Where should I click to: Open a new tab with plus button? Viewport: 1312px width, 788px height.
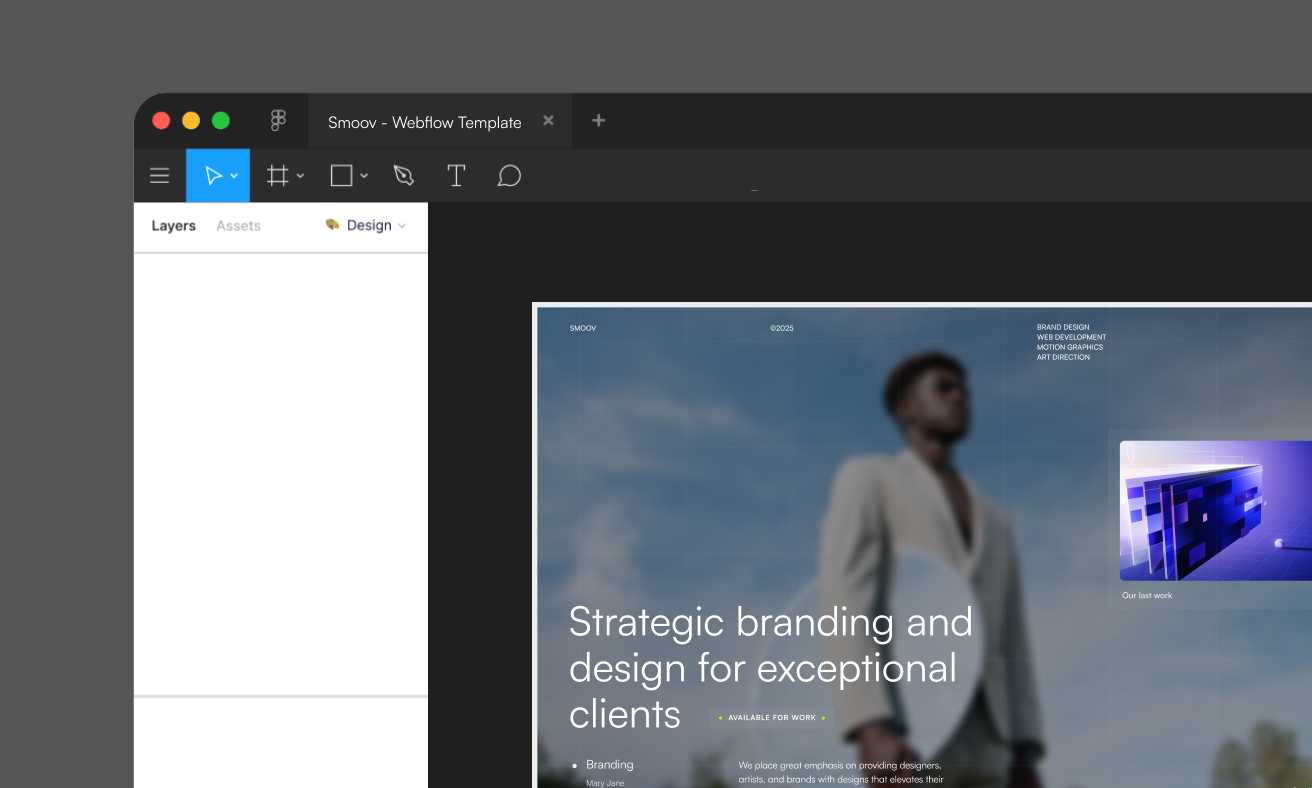(599, 121)
